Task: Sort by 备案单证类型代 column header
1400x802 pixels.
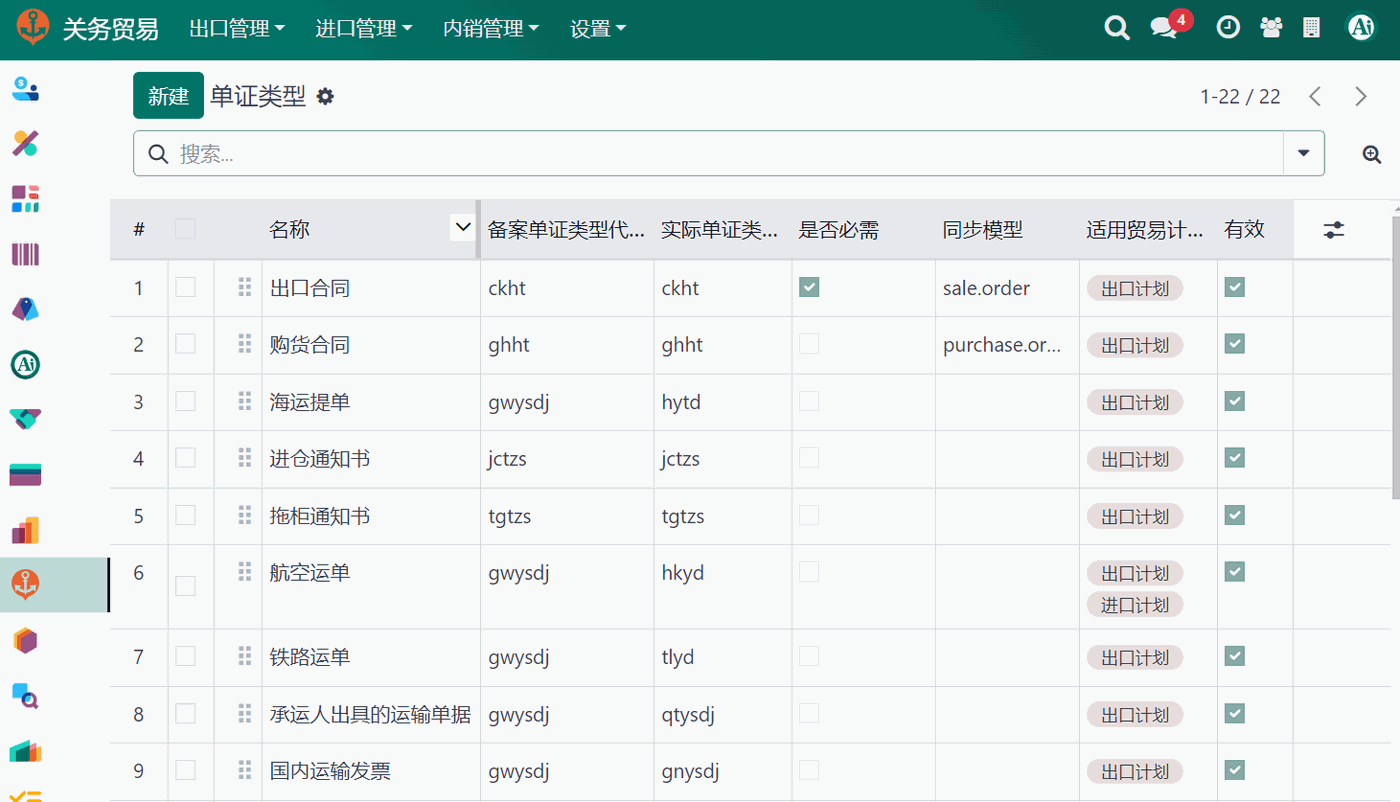Action: [566, 230]
